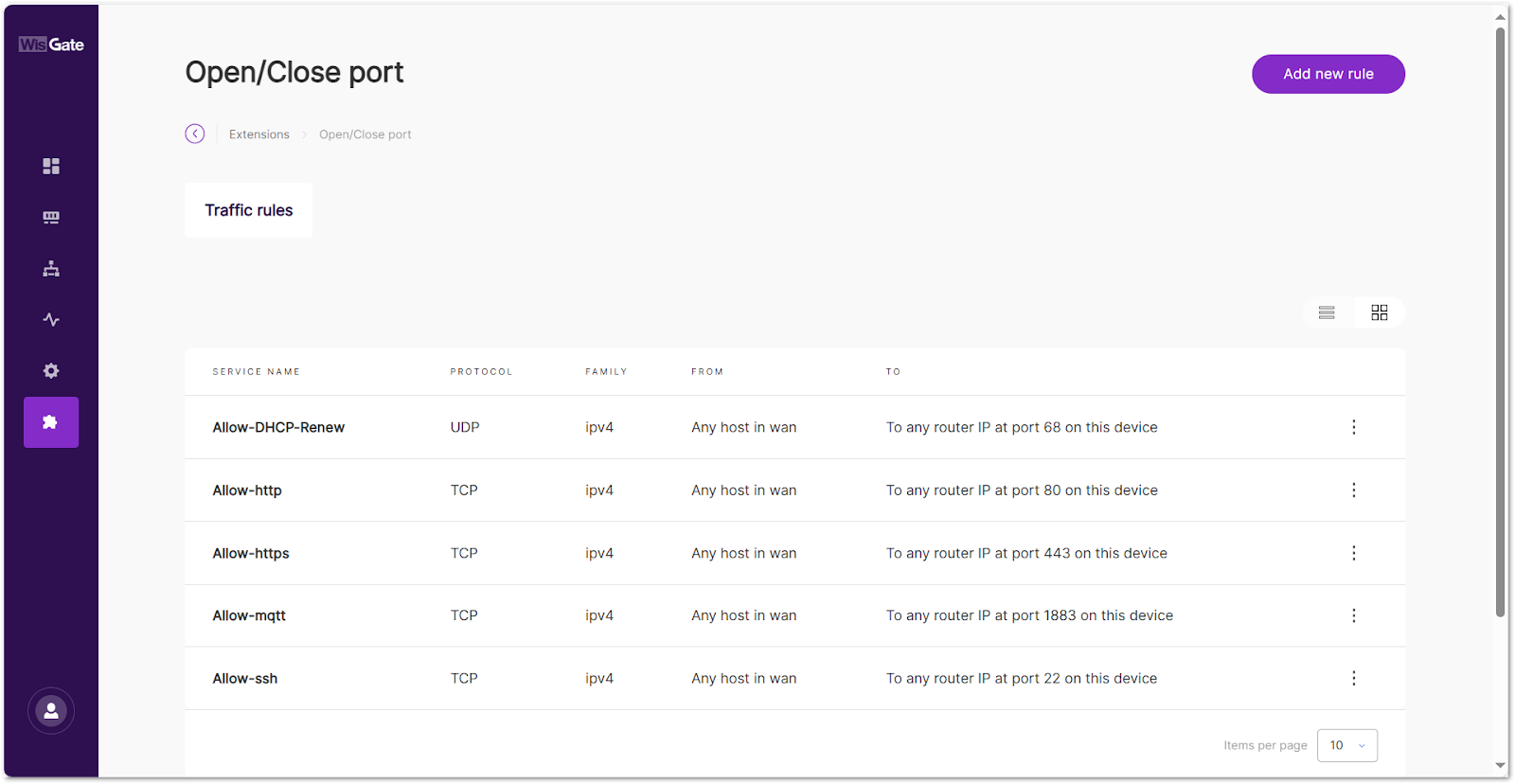Click the Add new rule button
This screenshot has height=784, width=1515.
click(x=1328, y=74)
